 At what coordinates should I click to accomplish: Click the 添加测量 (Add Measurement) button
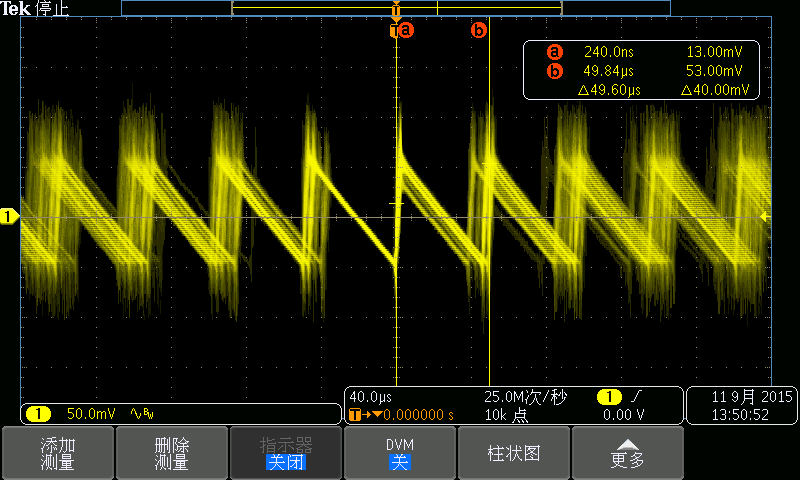(58, 453)
